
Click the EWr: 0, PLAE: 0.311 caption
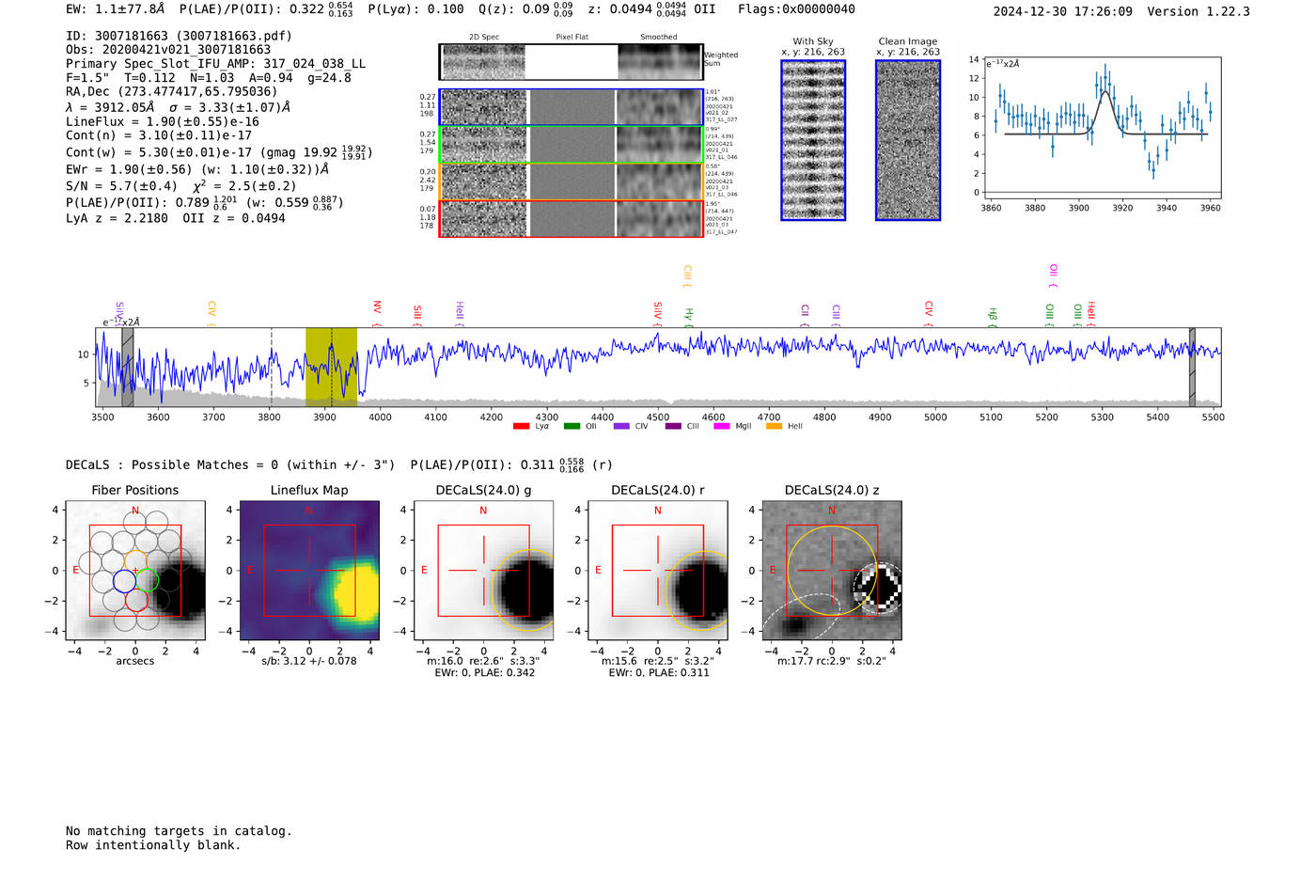coord(659,673)
